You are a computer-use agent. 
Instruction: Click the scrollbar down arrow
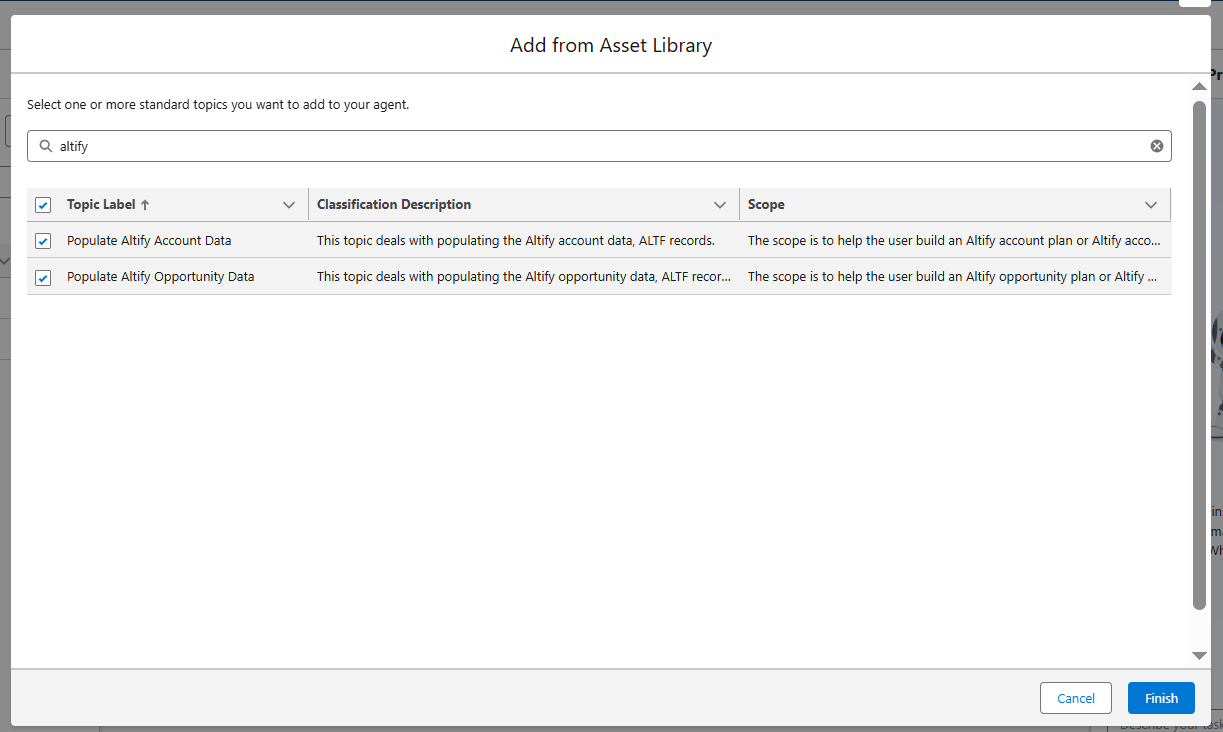tap(1199, 655)
